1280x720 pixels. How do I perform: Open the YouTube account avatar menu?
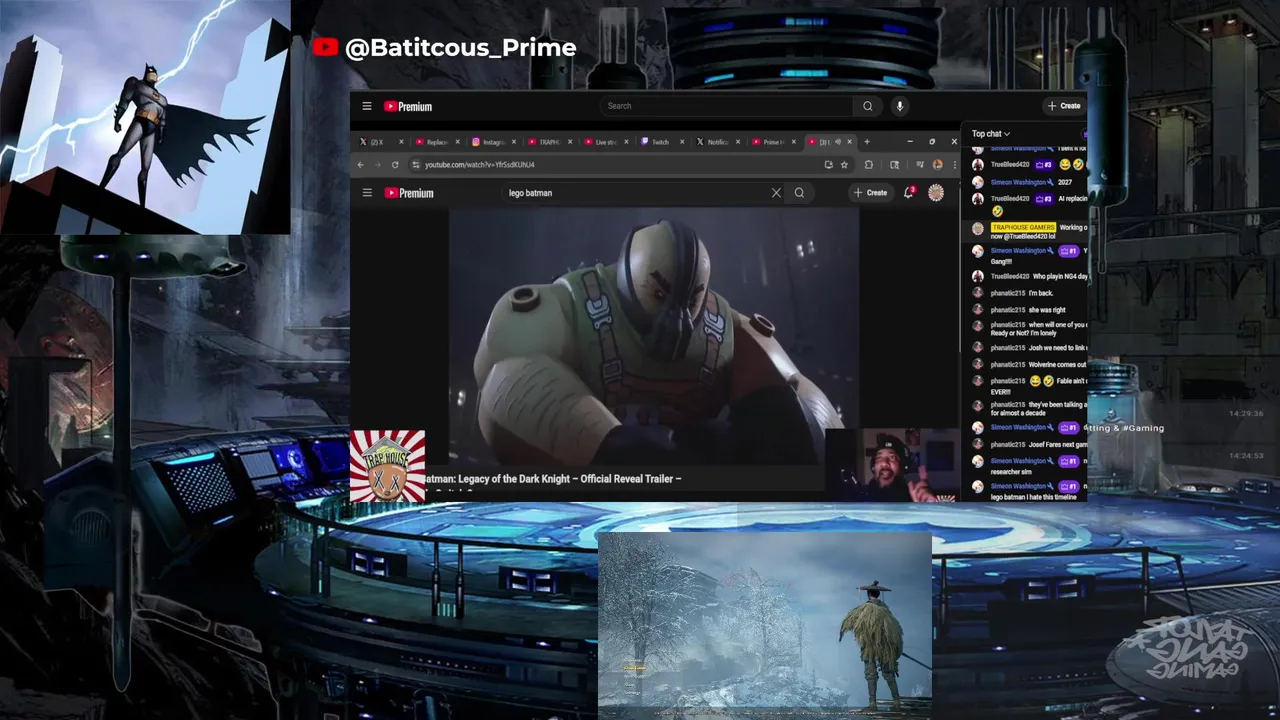tap(936, 193)
